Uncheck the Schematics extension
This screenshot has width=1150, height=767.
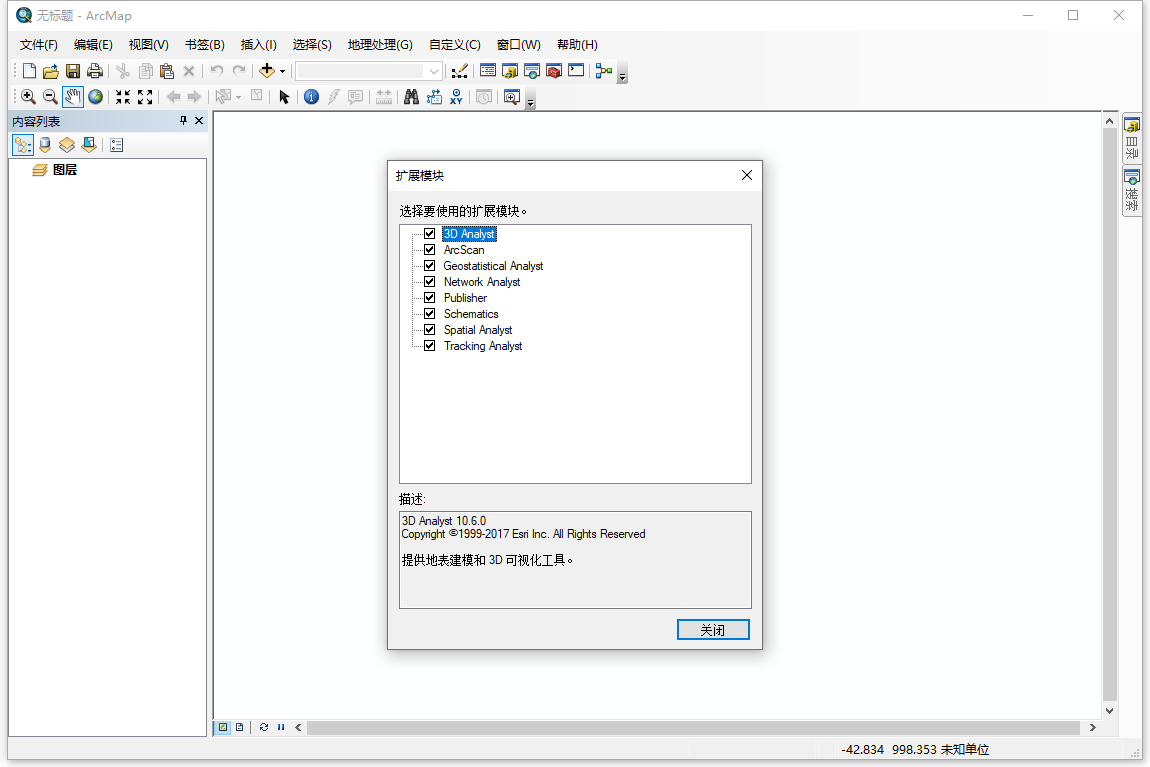430,314
